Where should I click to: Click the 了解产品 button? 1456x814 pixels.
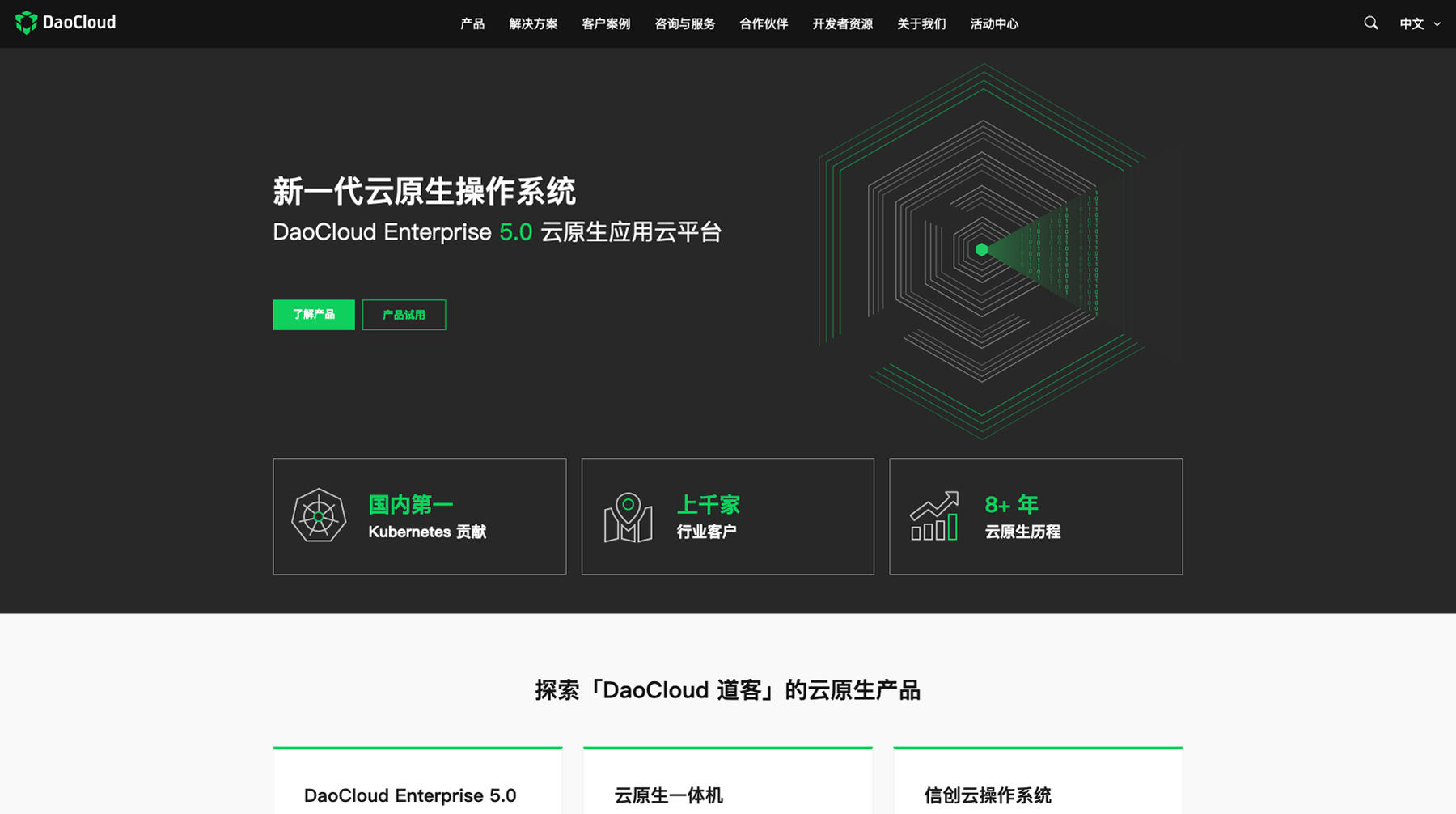click(314, 315)
